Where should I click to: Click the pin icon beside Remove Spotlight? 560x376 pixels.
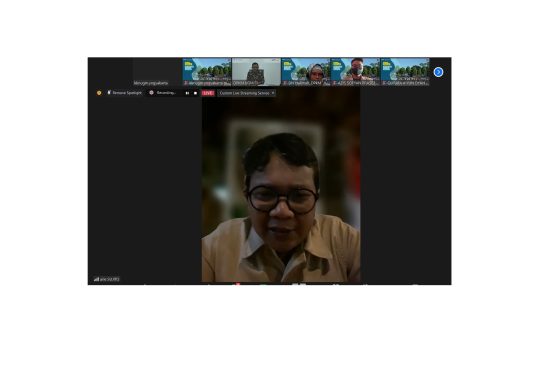(109, 92)
